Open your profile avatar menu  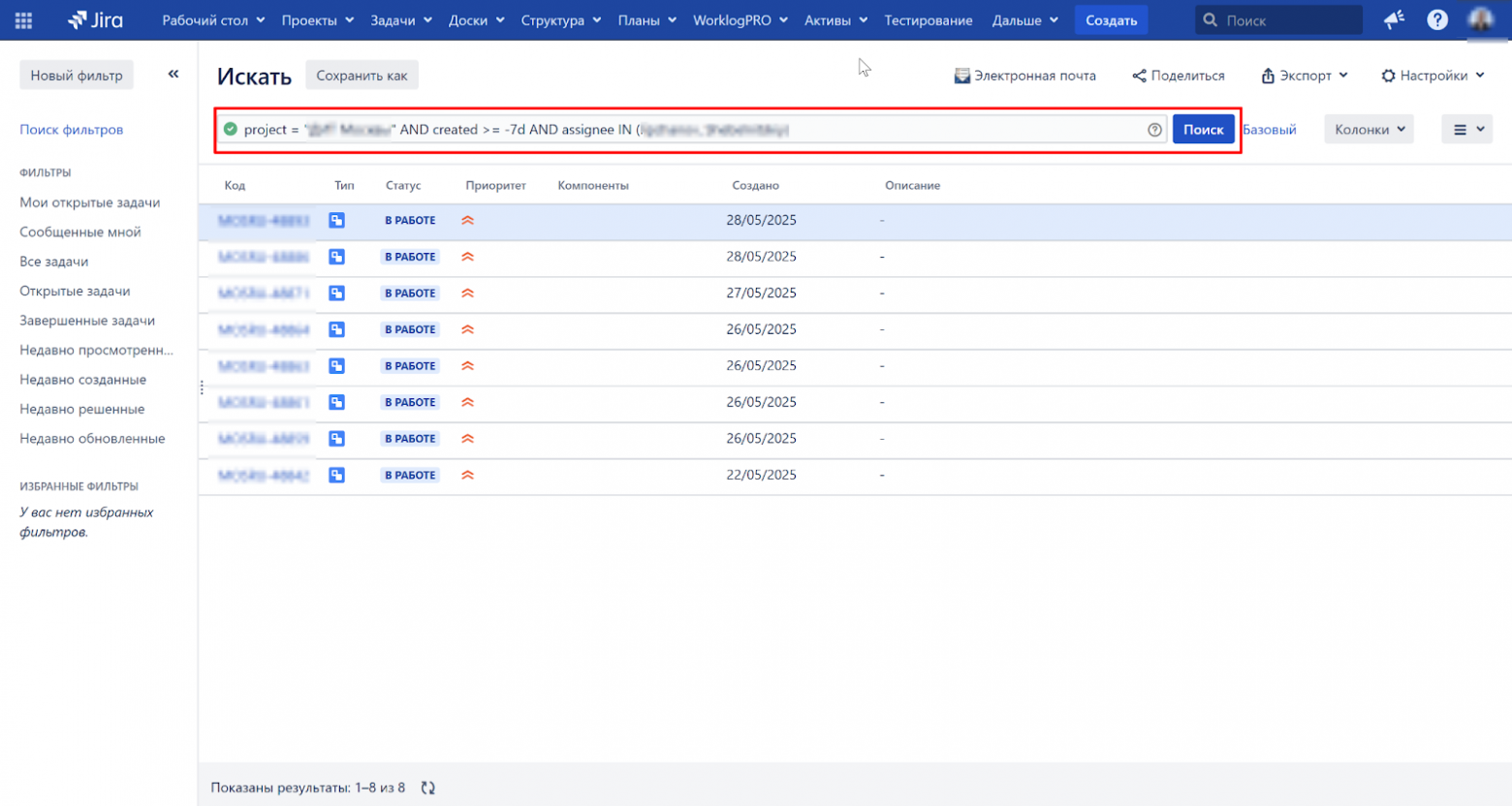[1483, 21]
